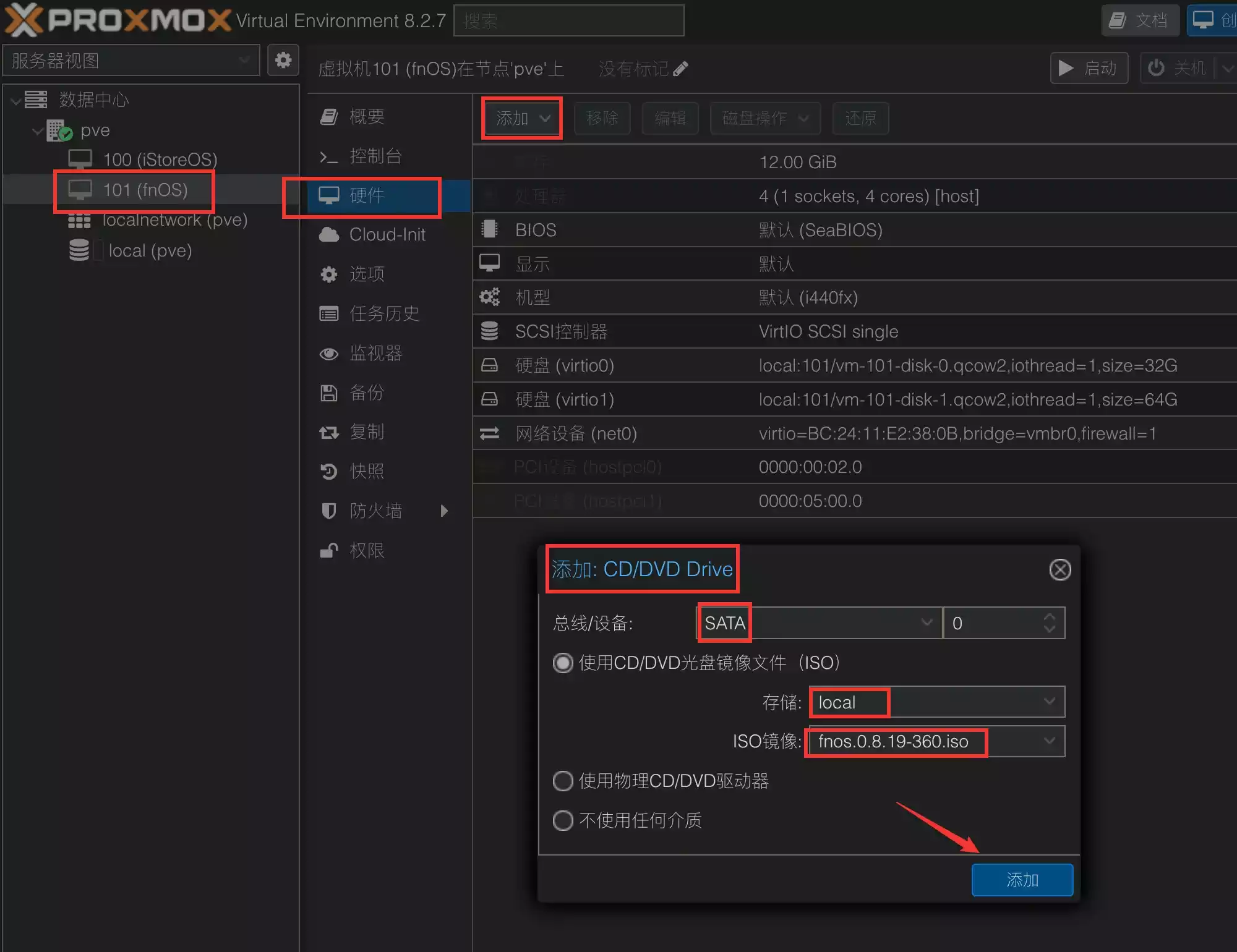Click the monitor icon of 100 (iStoreOS)
Image resolution: width=1237 pixels, height=952 pixels.
(x=80, y=159)
